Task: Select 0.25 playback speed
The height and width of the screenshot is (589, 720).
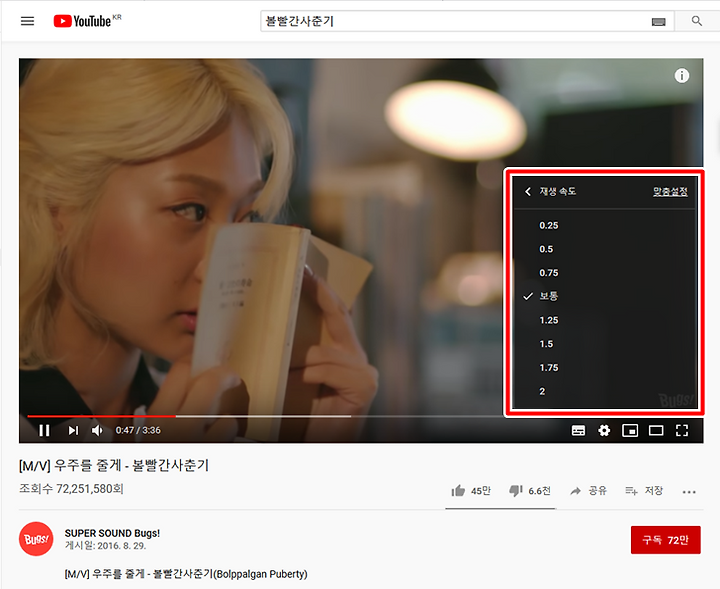Action: [x=605, y=225]
